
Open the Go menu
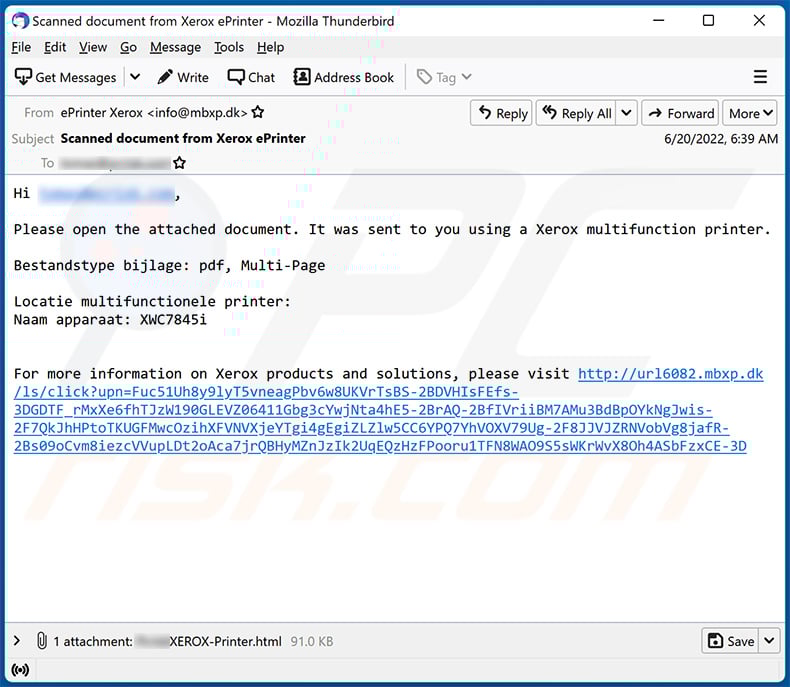tap(128, 47)
